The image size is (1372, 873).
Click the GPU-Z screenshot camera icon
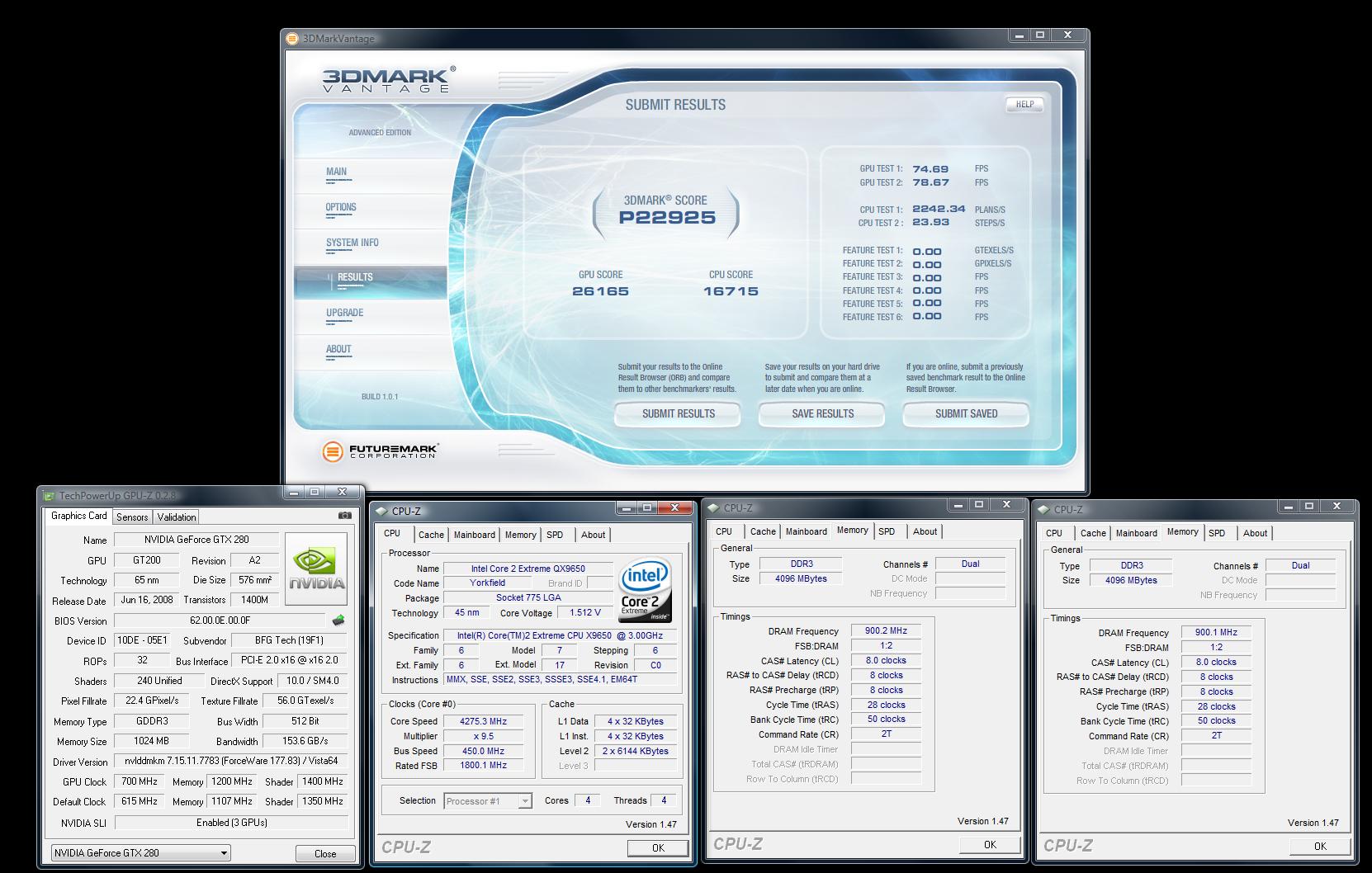pos(345,516)
